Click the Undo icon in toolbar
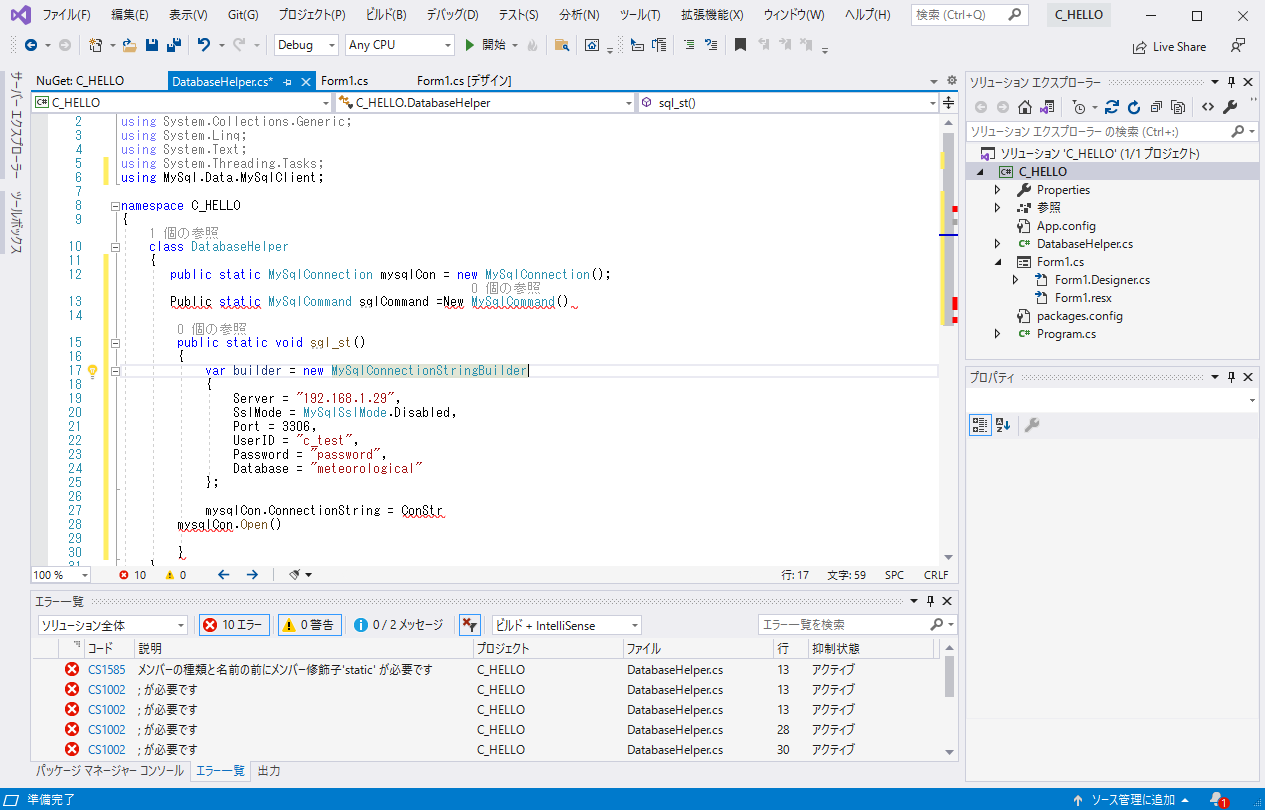 click(204, 45)
